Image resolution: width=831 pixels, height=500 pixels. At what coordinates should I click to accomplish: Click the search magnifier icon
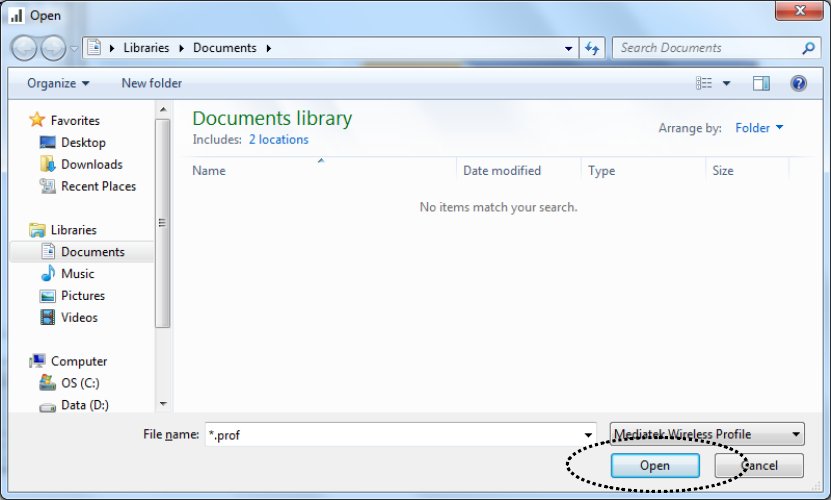tap(808, 48)
